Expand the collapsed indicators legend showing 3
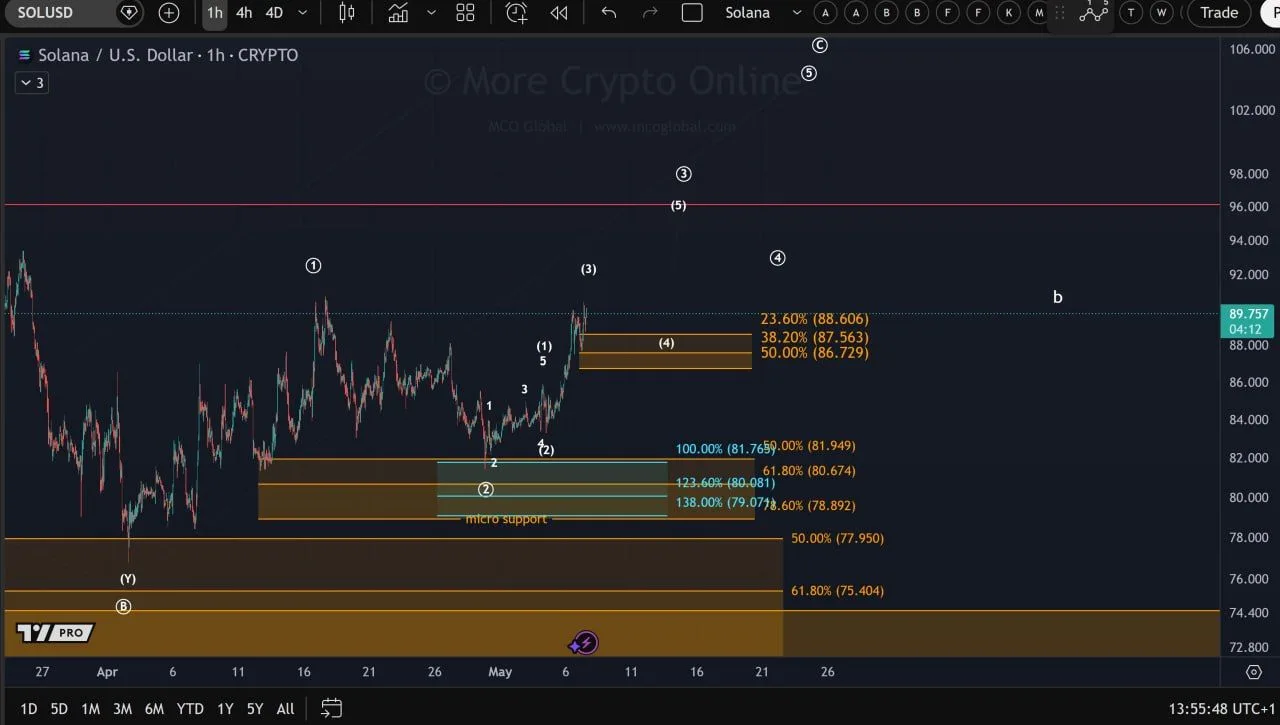This screenshot has height=725, width=1280. tap(31, 83)
